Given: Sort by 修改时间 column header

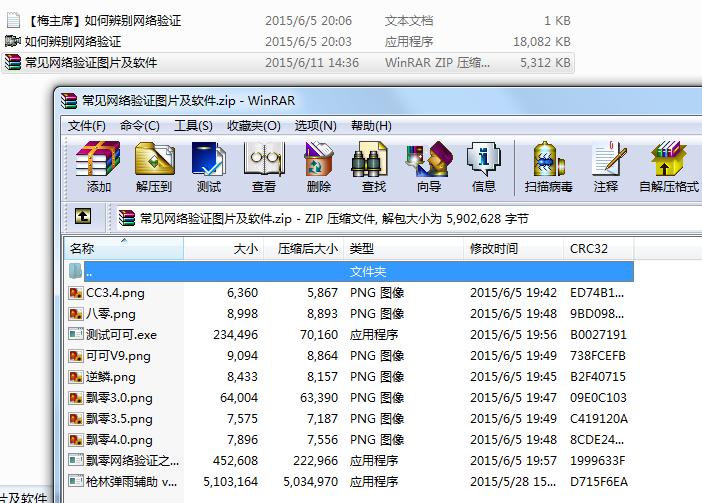Looking at the screenshot, I should (514, 248).
